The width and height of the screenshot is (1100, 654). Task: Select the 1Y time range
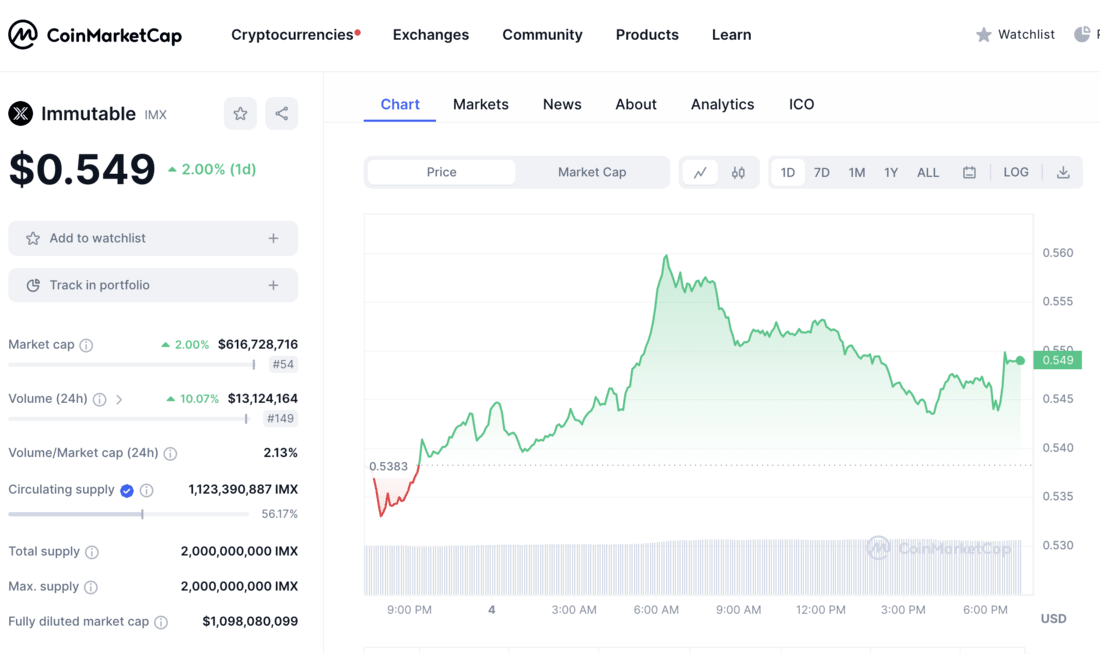[891, 173]
